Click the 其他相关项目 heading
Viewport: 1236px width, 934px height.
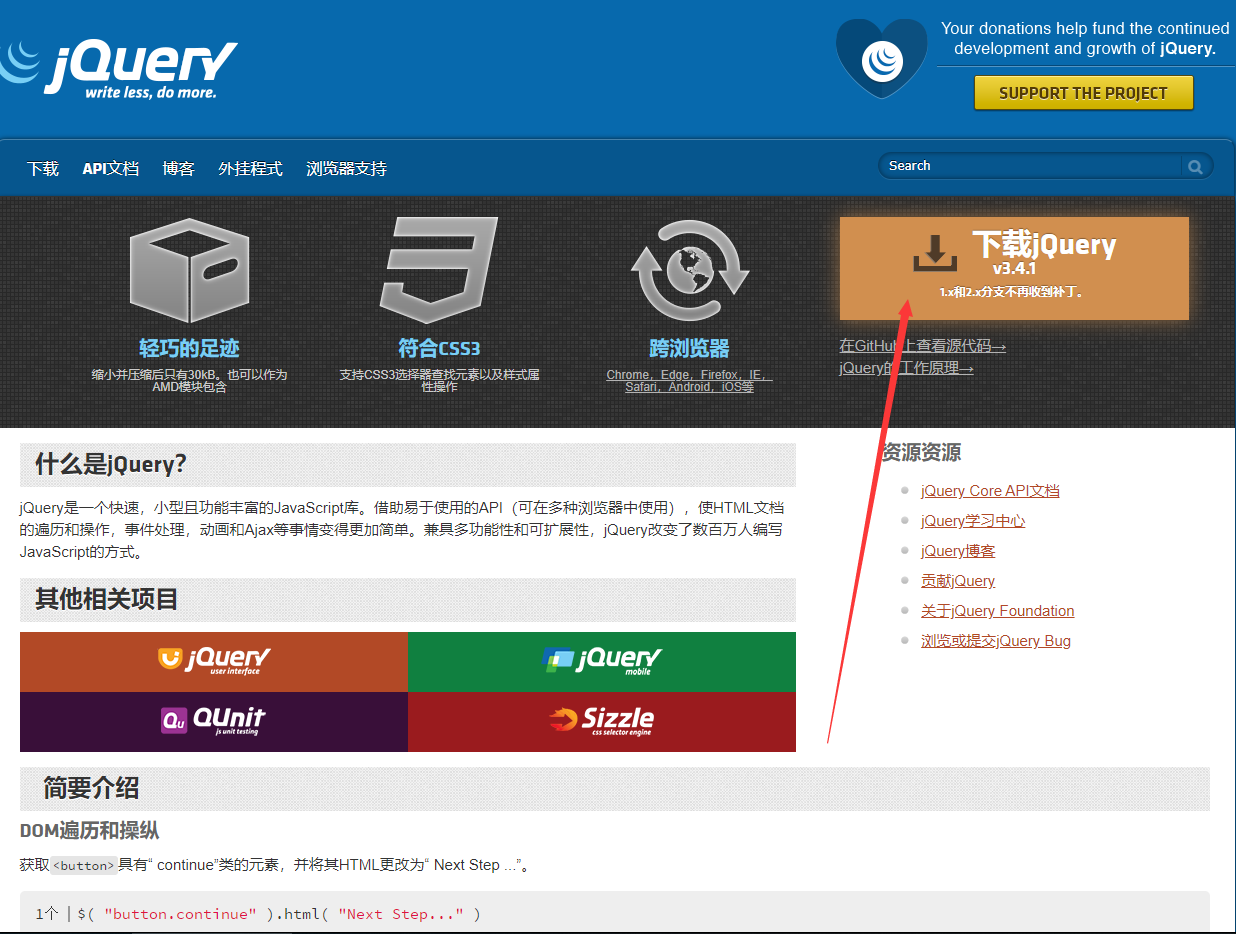[107, 599]
